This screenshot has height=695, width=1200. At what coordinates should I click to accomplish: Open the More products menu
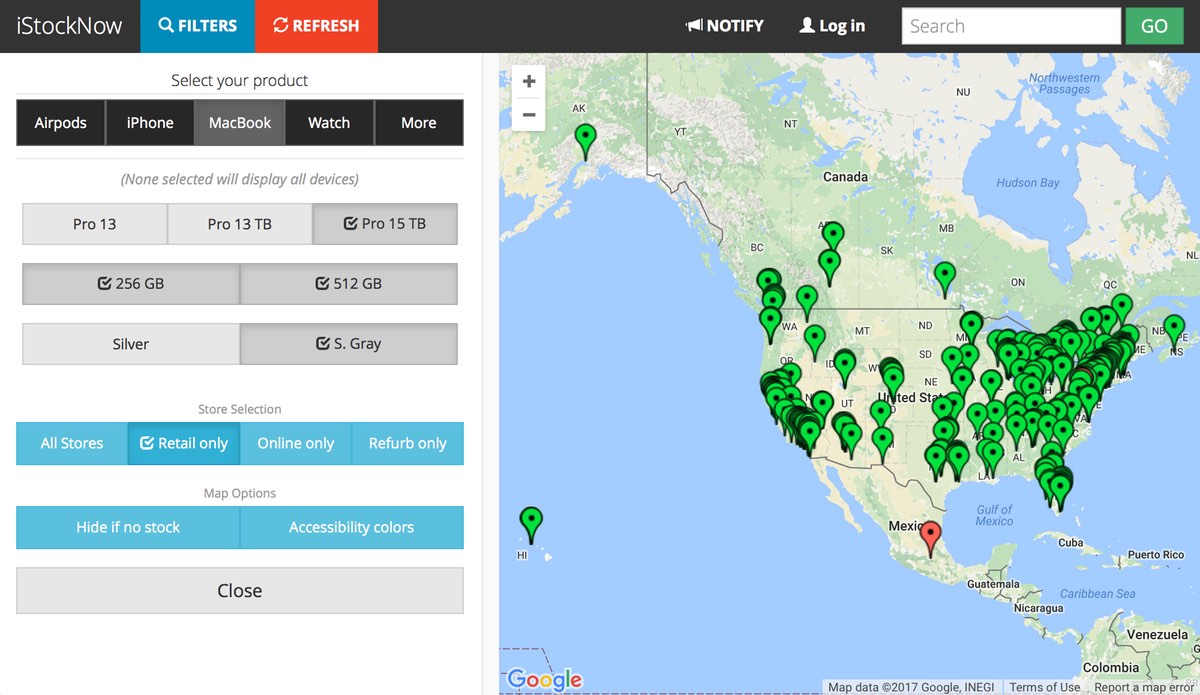point(419,123)
